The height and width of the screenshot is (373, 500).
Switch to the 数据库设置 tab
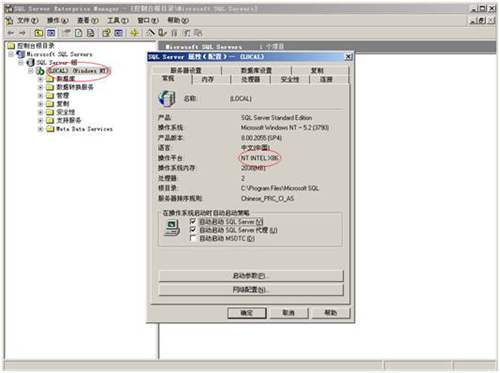click(x=256, y=70)
